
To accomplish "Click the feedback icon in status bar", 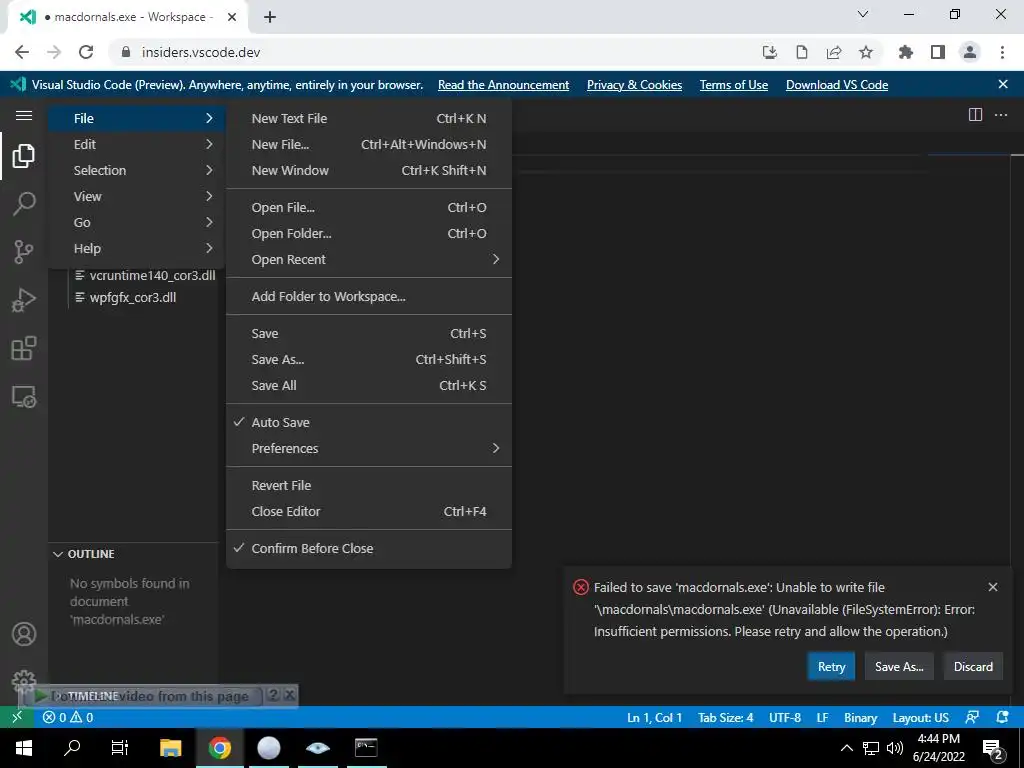I will click(972, 717).
